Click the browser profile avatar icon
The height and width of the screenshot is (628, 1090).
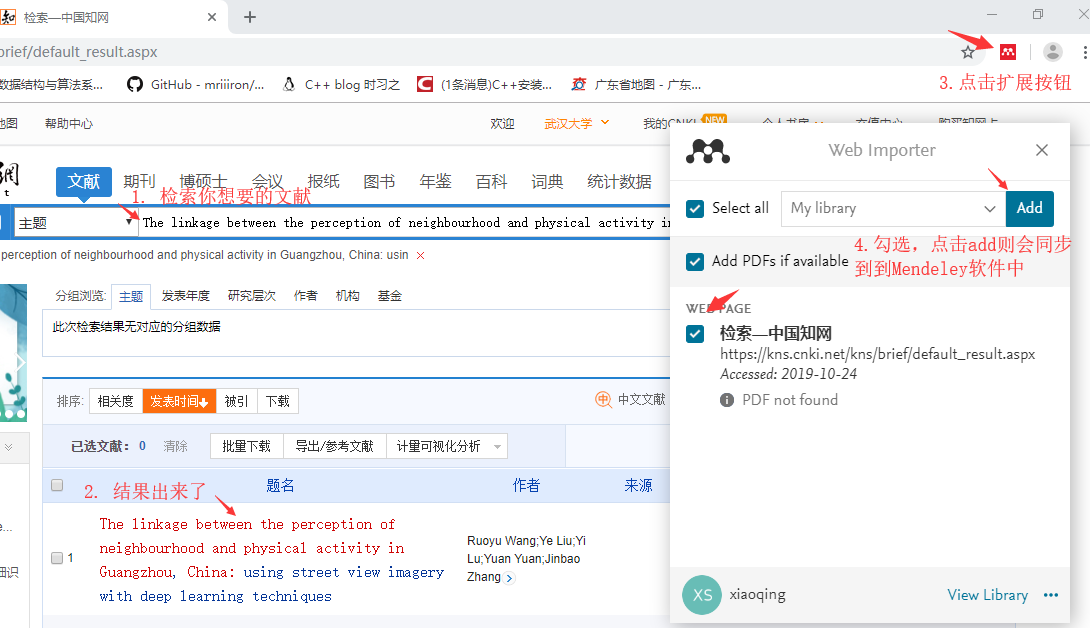[x=1052, y=51]
